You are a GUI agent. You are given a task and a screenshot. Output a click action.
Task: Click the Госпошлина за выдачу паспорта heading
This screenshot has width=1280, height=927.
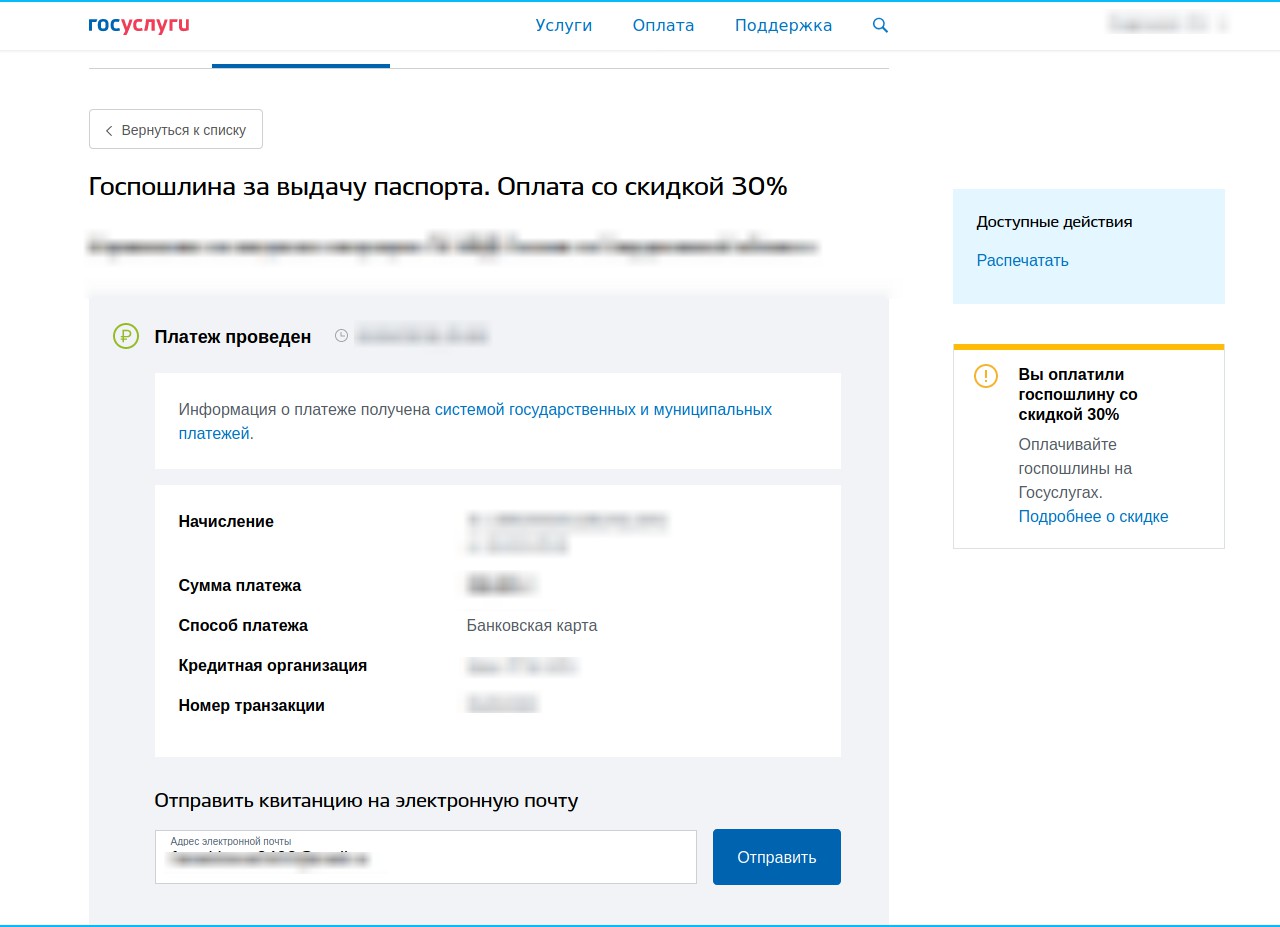coord(438,187)
